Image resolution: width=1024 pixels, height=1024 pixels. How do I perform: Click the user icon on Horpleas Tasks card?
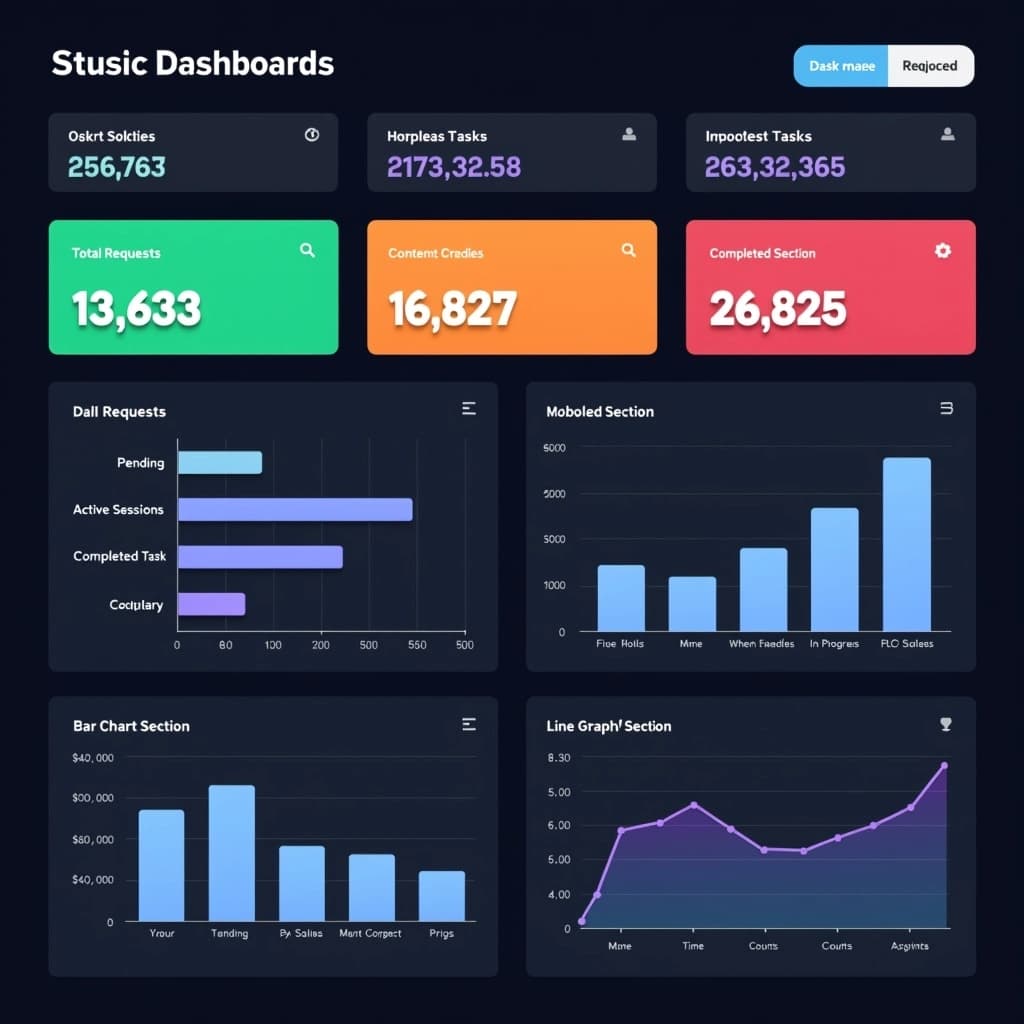(629, 134)
